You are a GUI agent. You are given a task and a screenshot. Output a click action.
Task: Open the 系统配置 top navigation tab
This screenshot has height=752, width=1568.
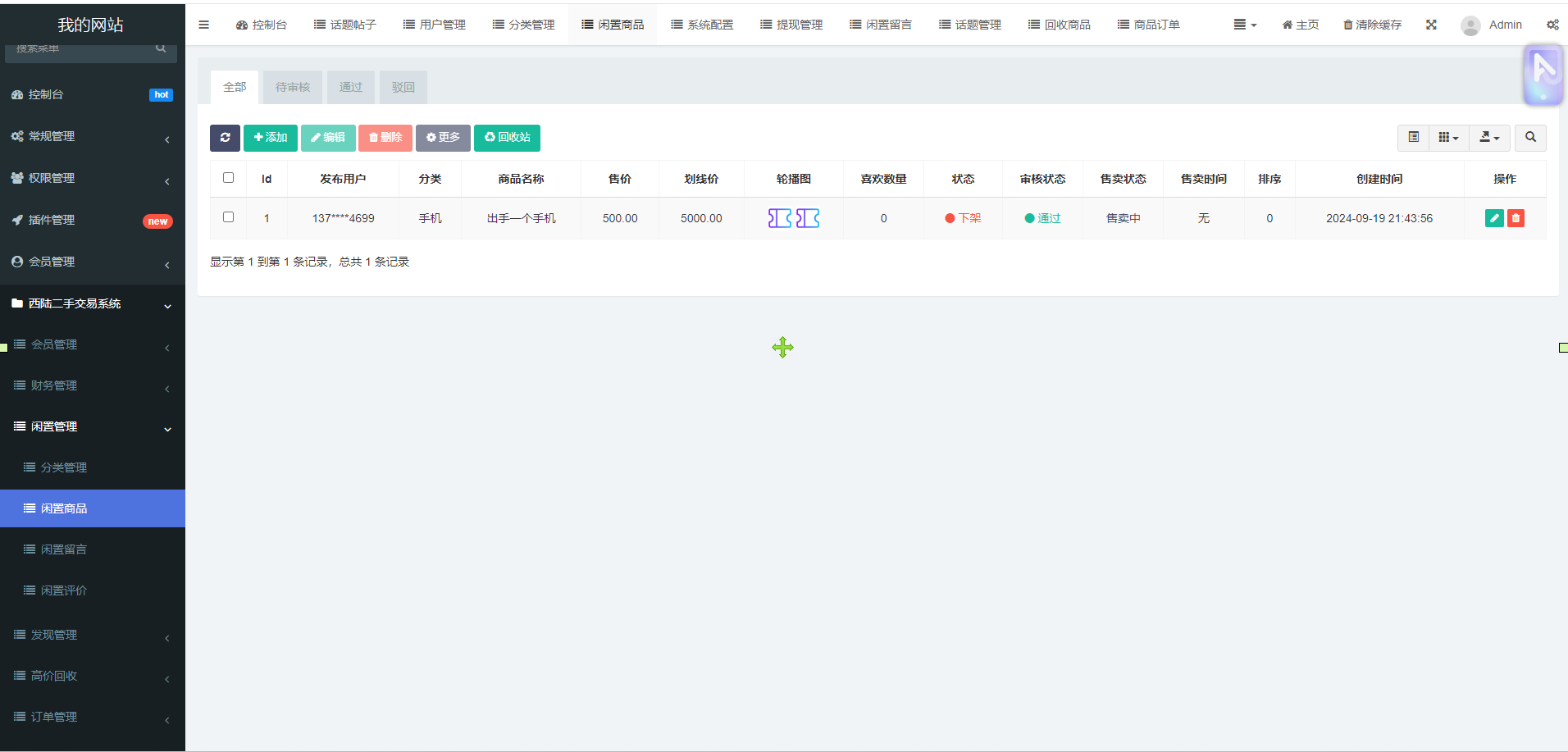tap(703, 25)
